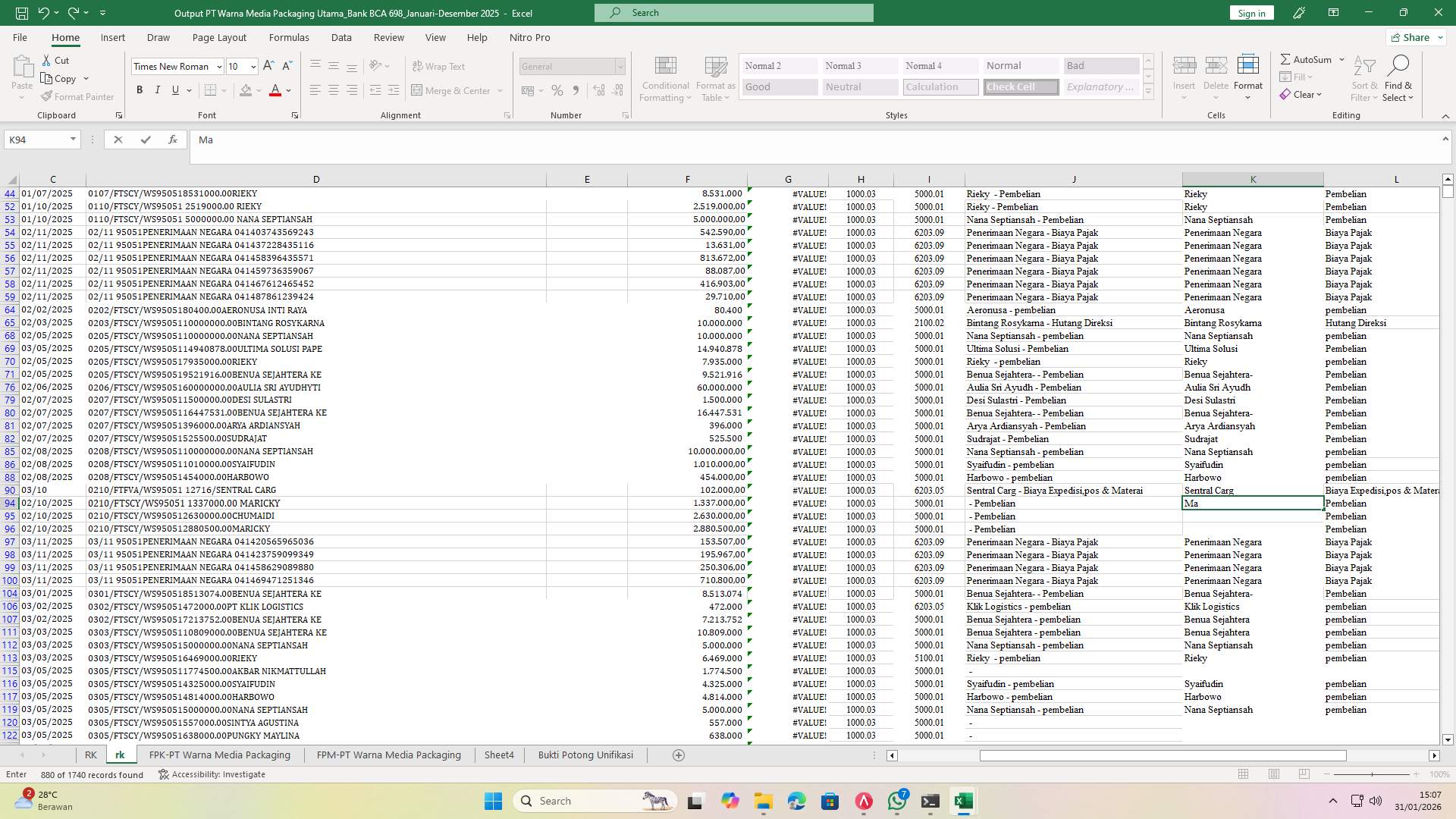This screenshot has height=819, width=1456.
Task: Adjust the zoom slider
Action: coord(1372,774)
